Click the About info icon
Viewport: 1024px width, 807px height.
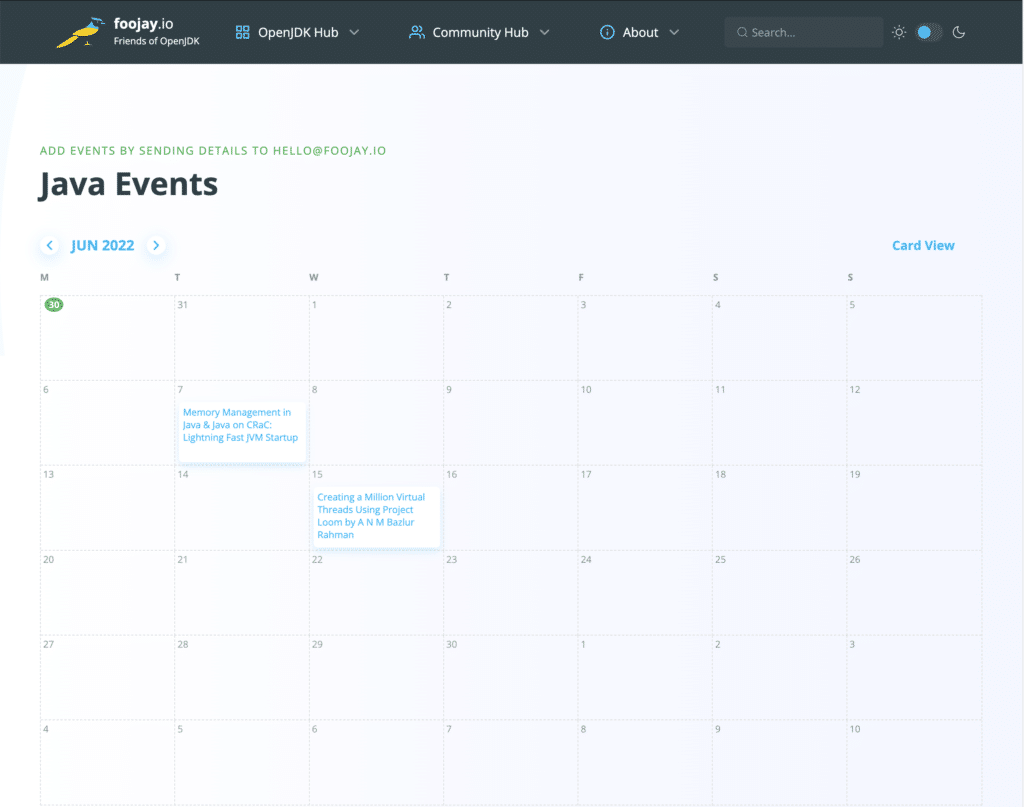pos(607,32)
